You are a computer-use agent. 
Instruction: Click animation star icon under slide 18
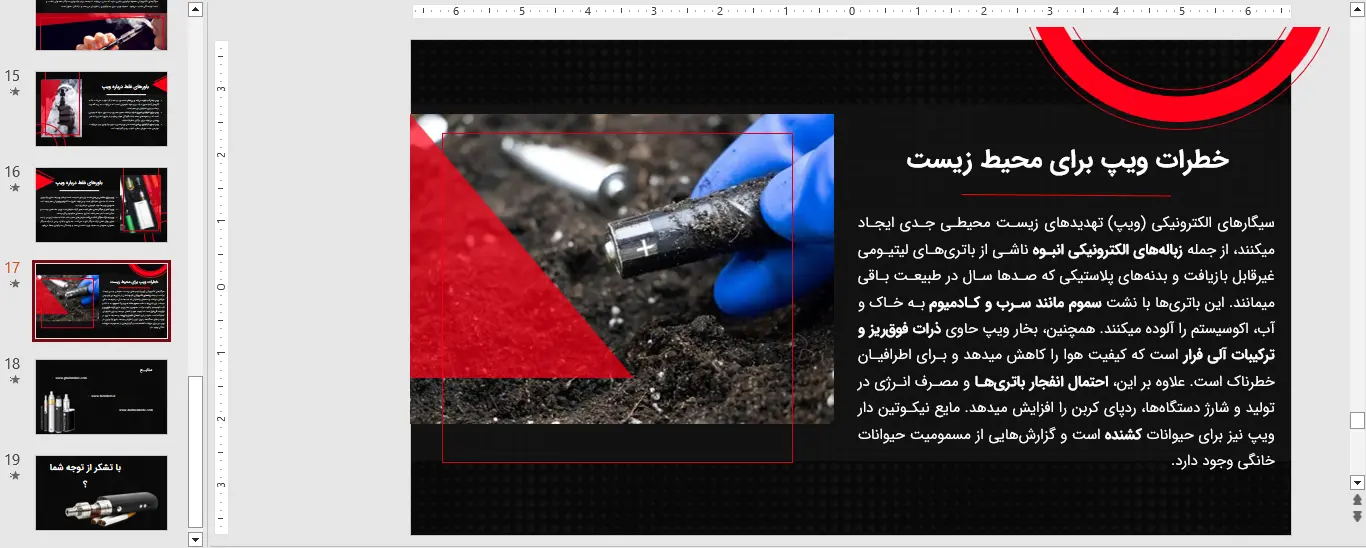tap(14, 380)
